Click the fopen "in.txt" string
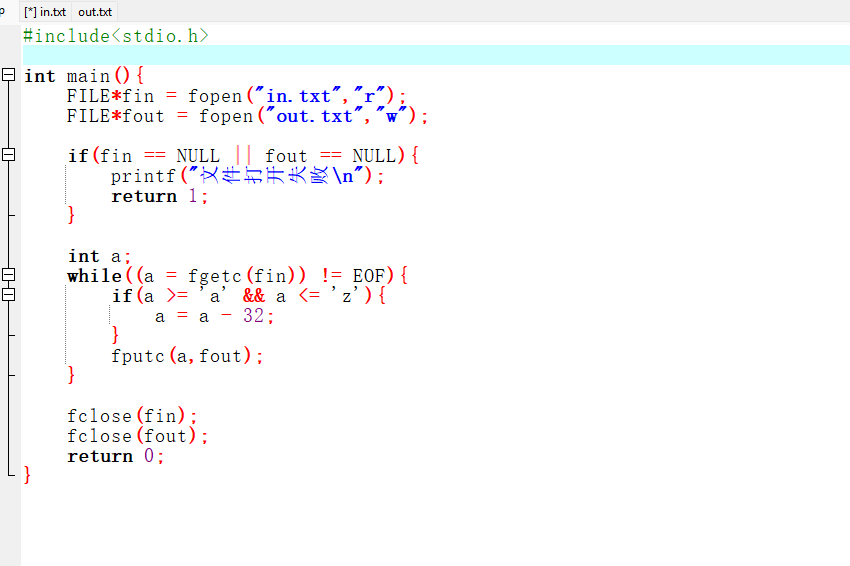 298,96
